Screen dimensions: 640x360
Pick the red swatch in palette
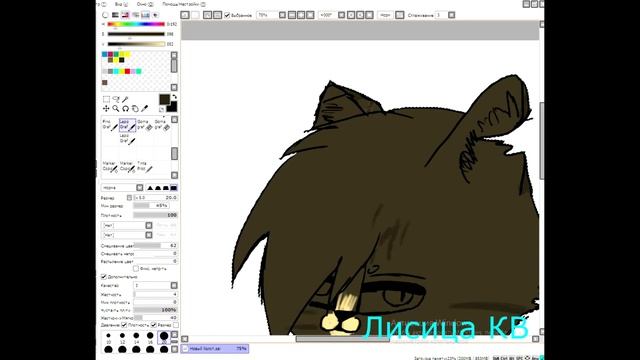pos(127,71)
